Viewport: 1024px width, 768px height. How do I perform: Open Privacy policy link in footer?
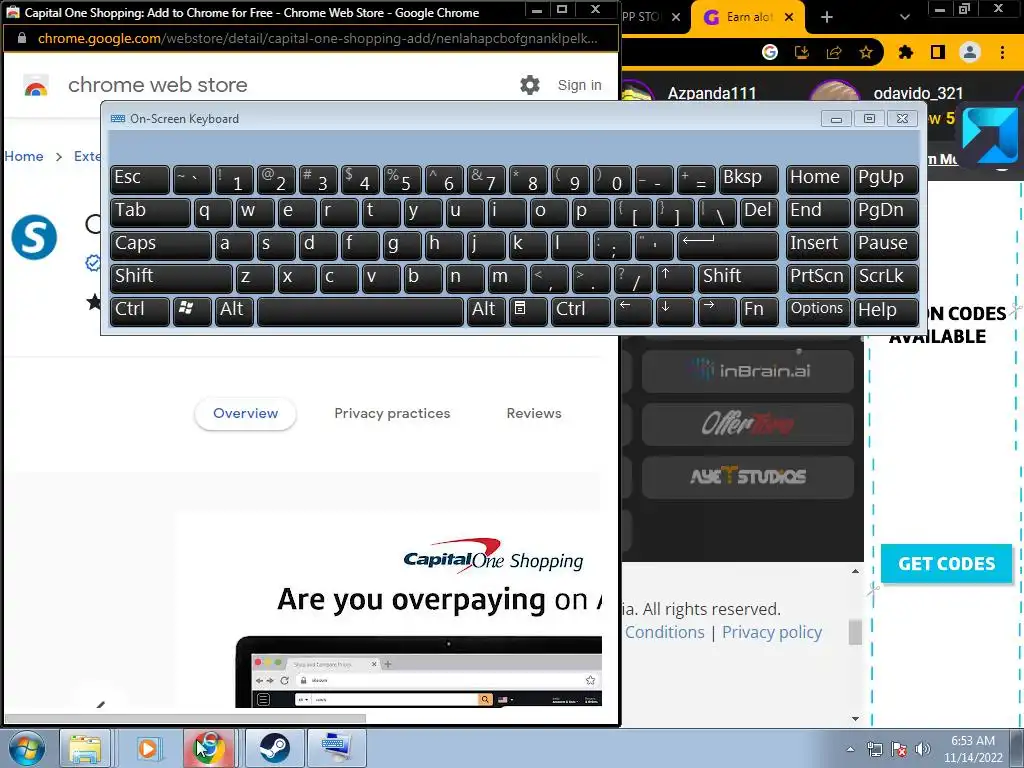[772, 632]
